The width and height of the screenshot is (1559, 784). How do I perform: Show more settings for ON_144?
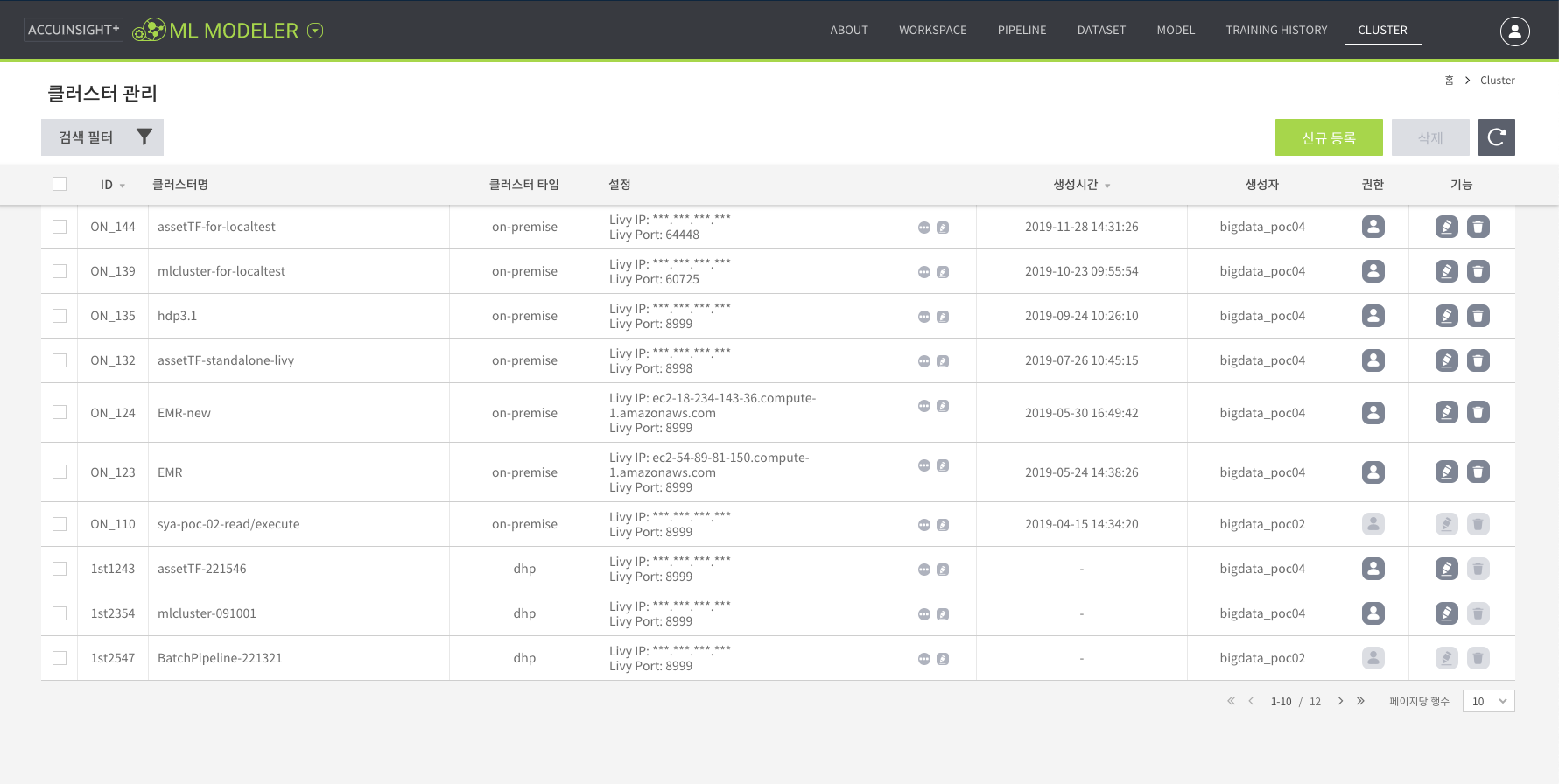[924, 227]
